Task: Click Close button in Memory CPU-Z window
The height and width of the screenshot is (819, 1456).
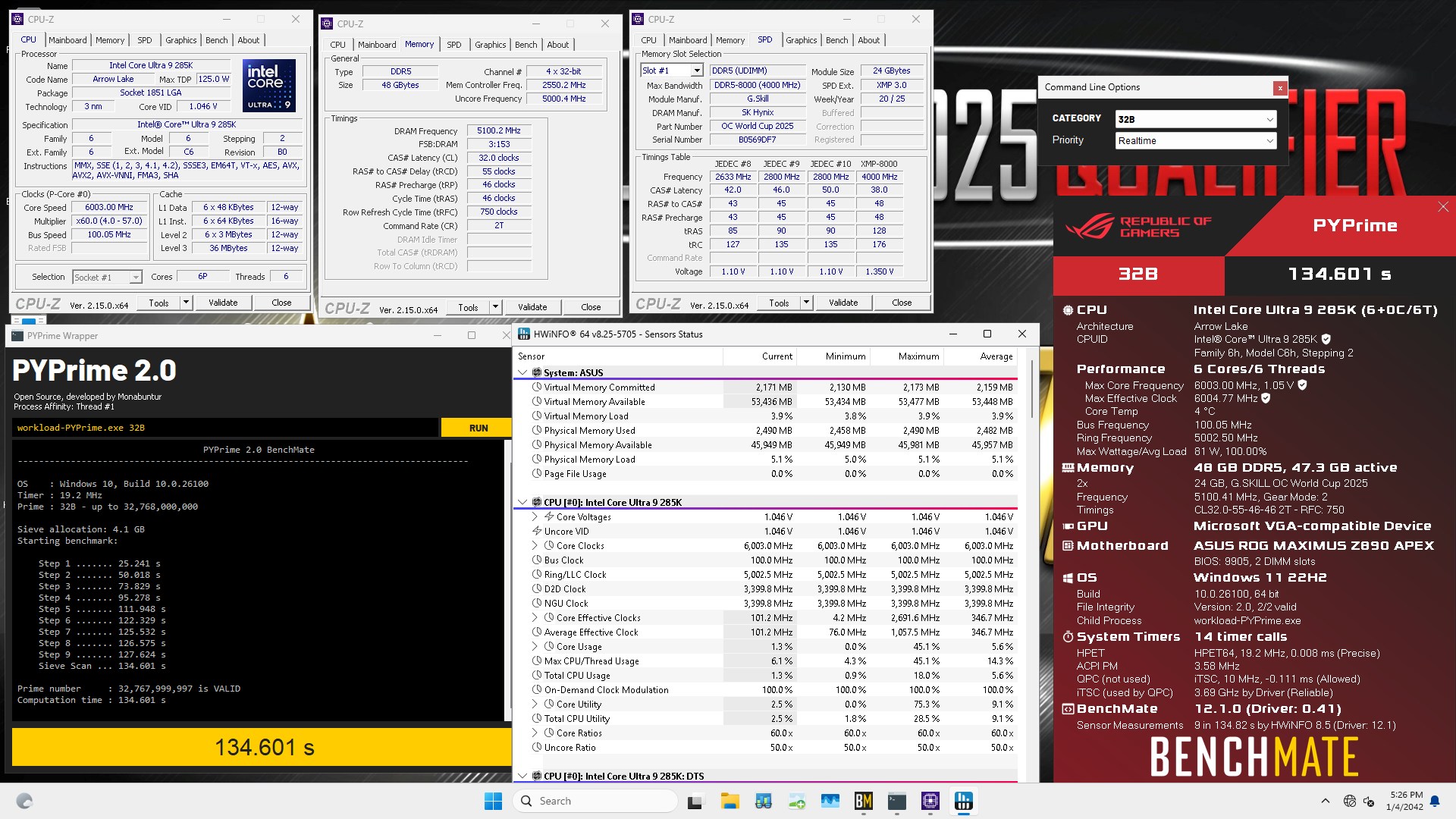Action: 591,307
